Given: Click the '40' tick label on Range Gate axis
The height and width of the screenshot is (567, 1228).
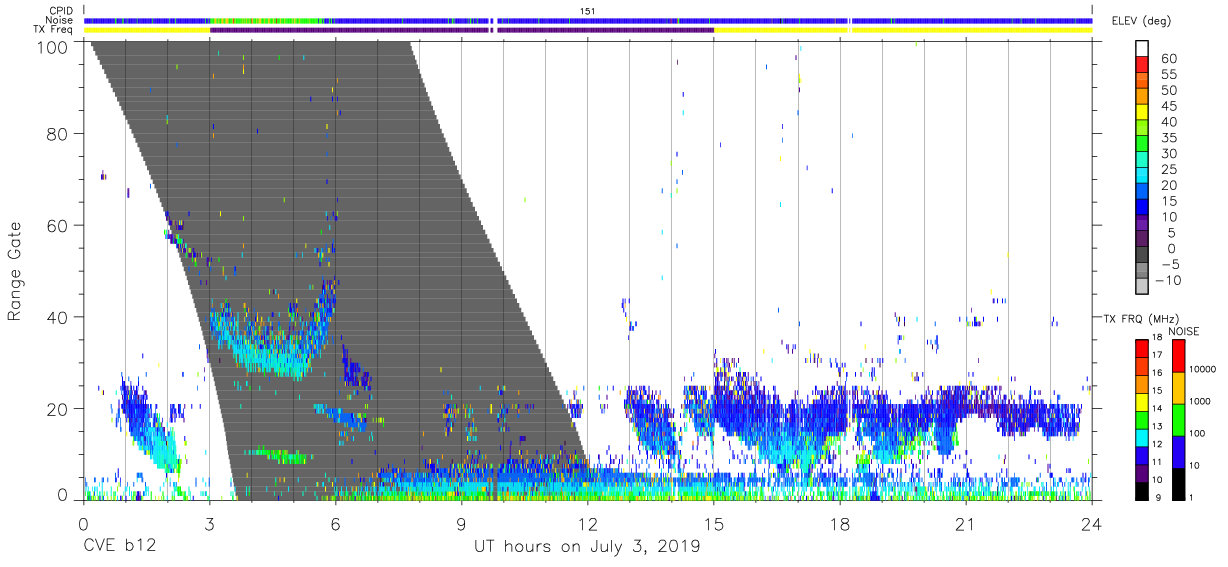Looking at the screenshot, I should tap(58, 317).
